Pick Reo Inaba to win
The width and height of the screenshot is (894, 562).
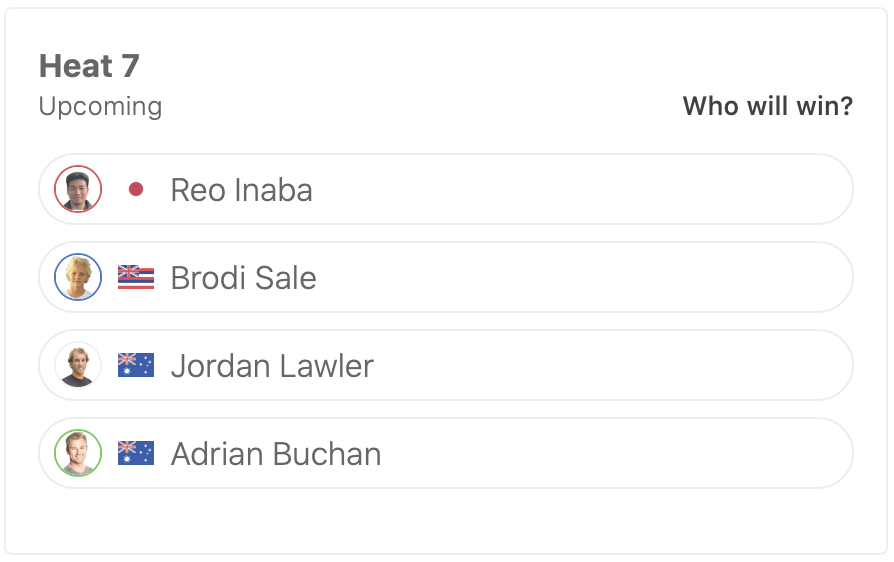600,189
